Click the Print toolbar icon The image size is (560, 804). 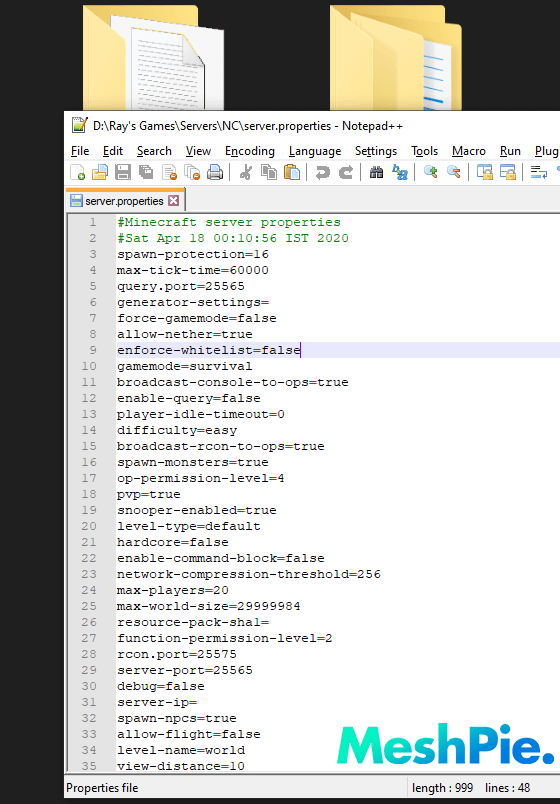pos(215,172)
